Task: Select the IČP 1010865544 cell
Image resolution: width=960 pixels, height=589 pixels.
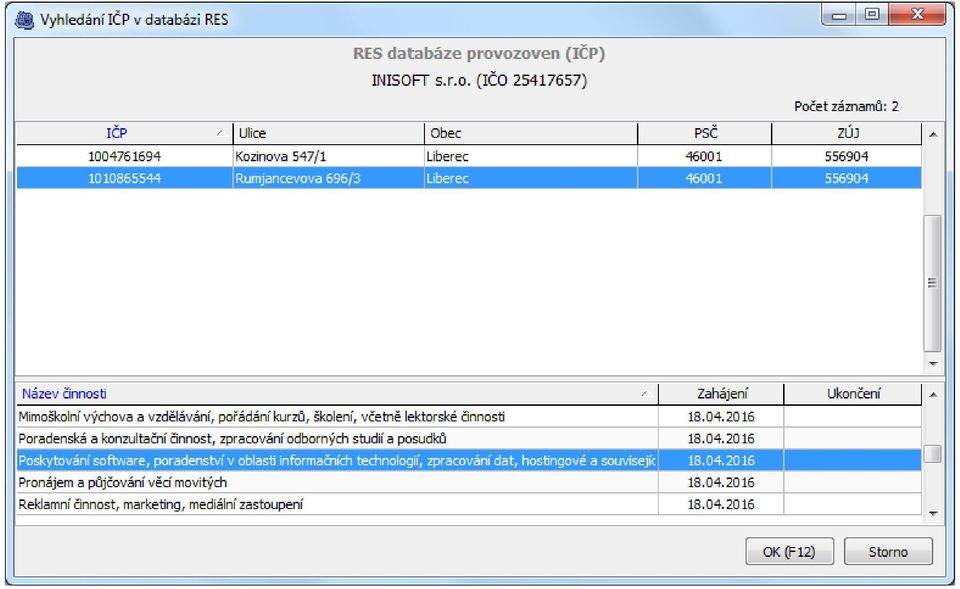Action: [x=124, y=178]
